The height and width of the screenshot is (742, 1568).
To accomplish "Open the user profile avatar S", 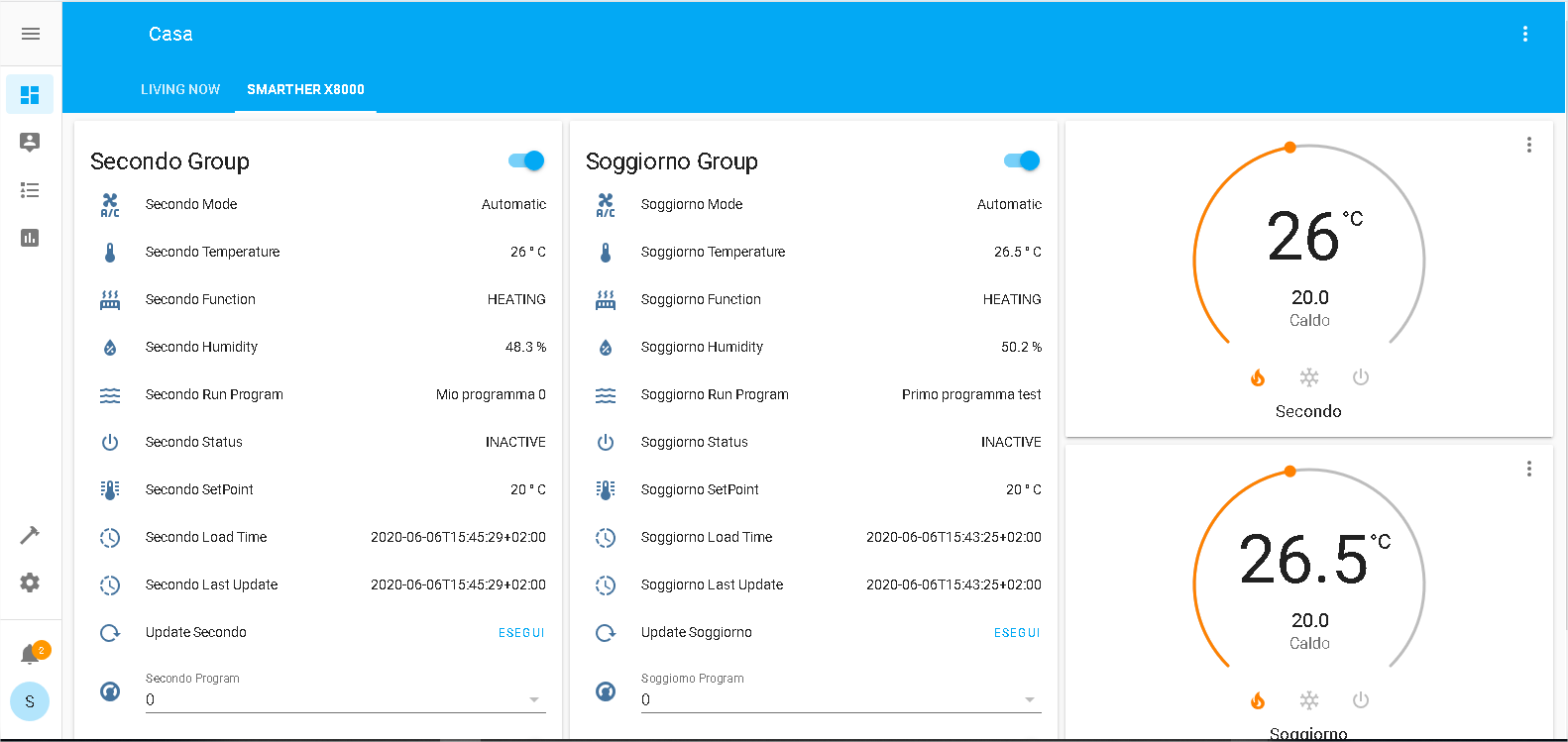I will [x=30, y=701].
